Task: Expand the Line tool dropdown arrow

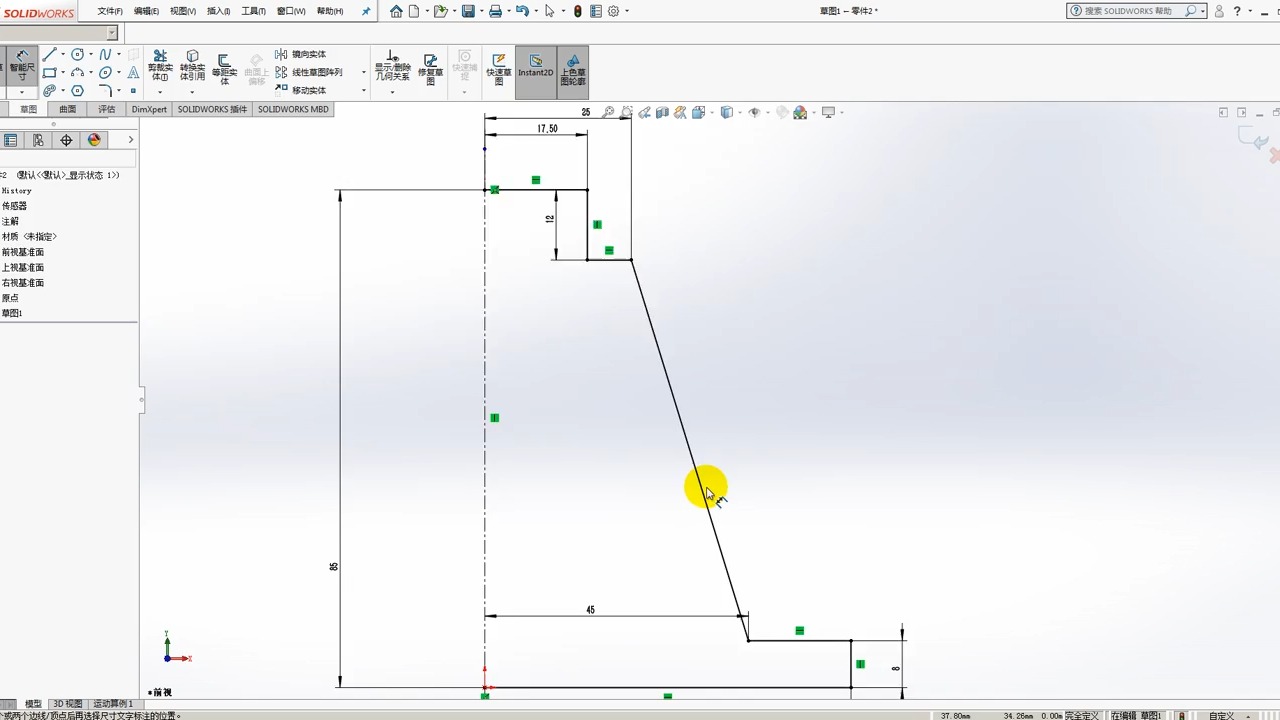Action: pos(62,55)
